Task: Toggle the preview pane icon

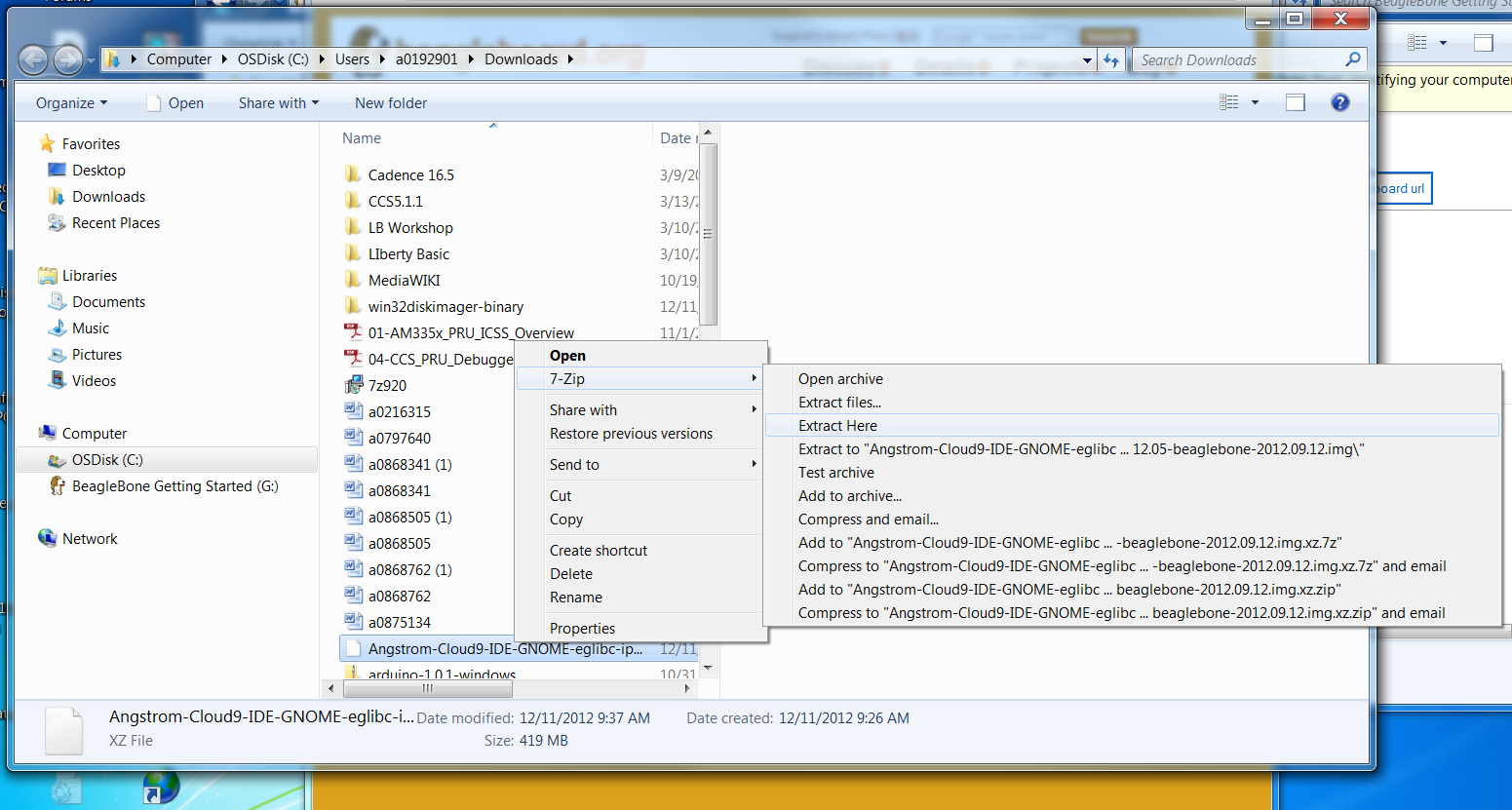Action: pyautogui.click(x=1295, y=102)
